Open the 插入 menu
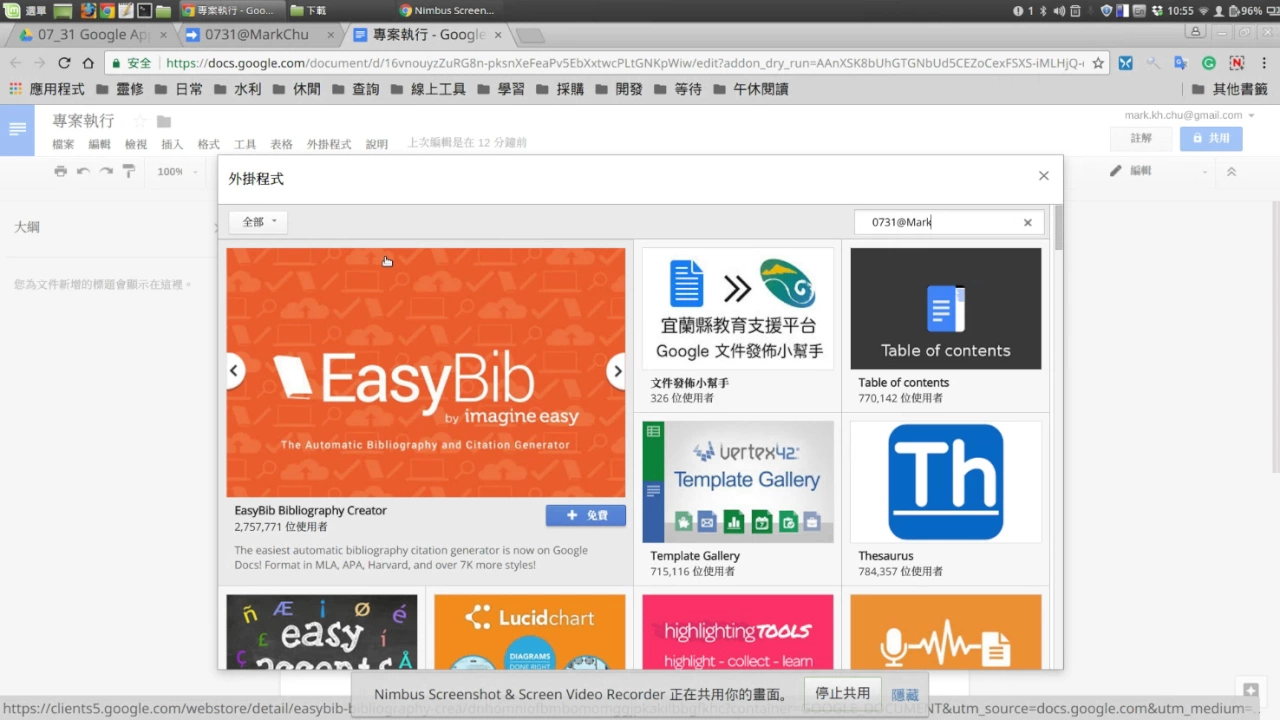 coord(172,144)
